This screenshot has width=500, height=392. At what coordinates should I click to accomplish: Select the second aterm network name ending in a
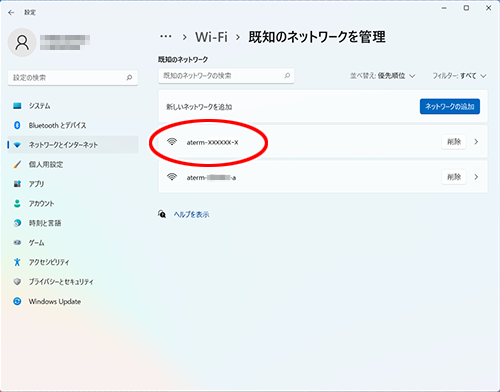click(x=211, y=177)
